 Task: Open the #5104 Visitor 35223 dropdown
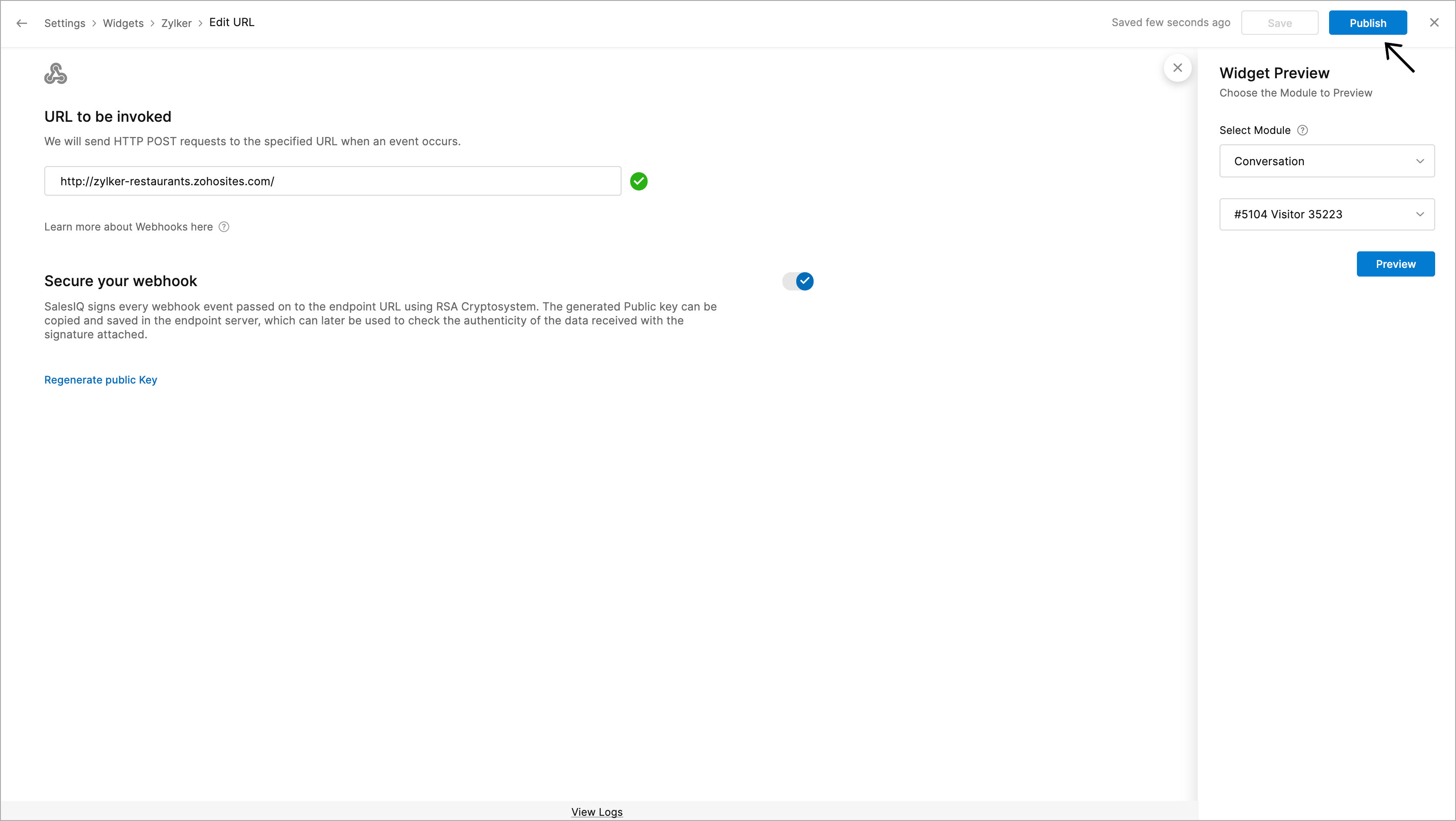tap(1326, 214)
